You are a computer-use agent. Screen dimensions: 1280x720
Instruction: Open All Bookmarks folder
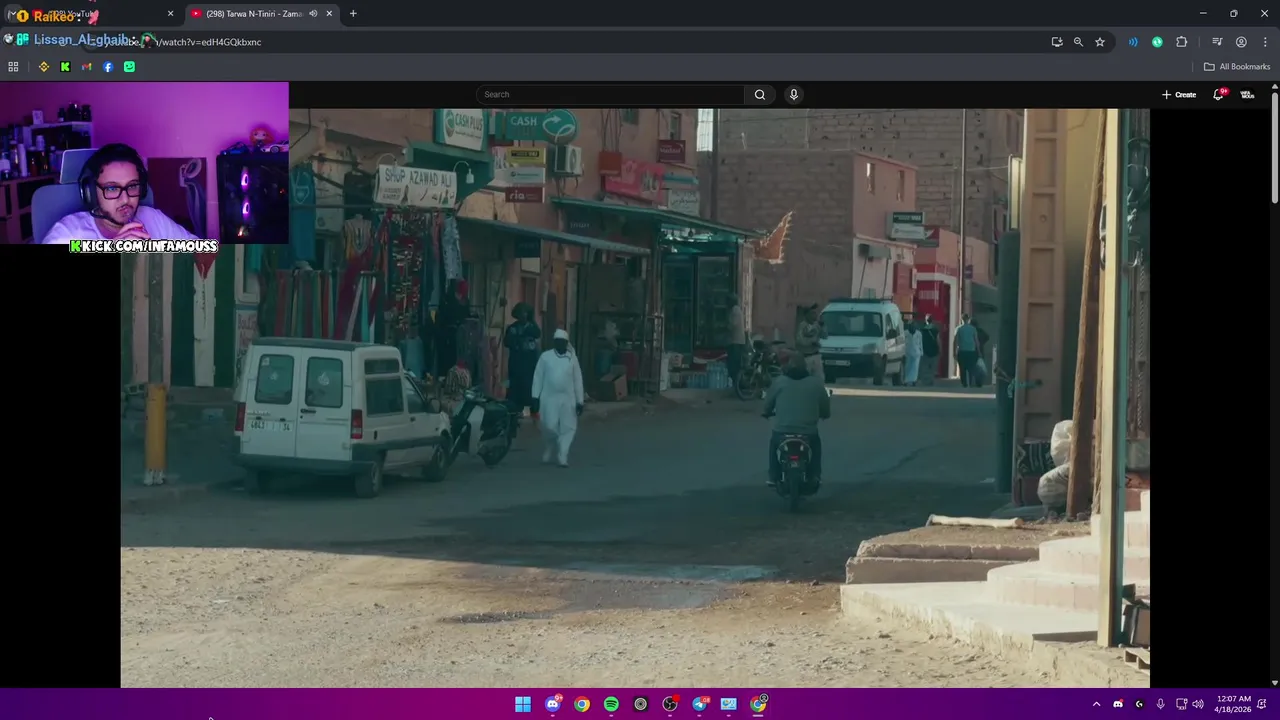tap(1237, 67)
